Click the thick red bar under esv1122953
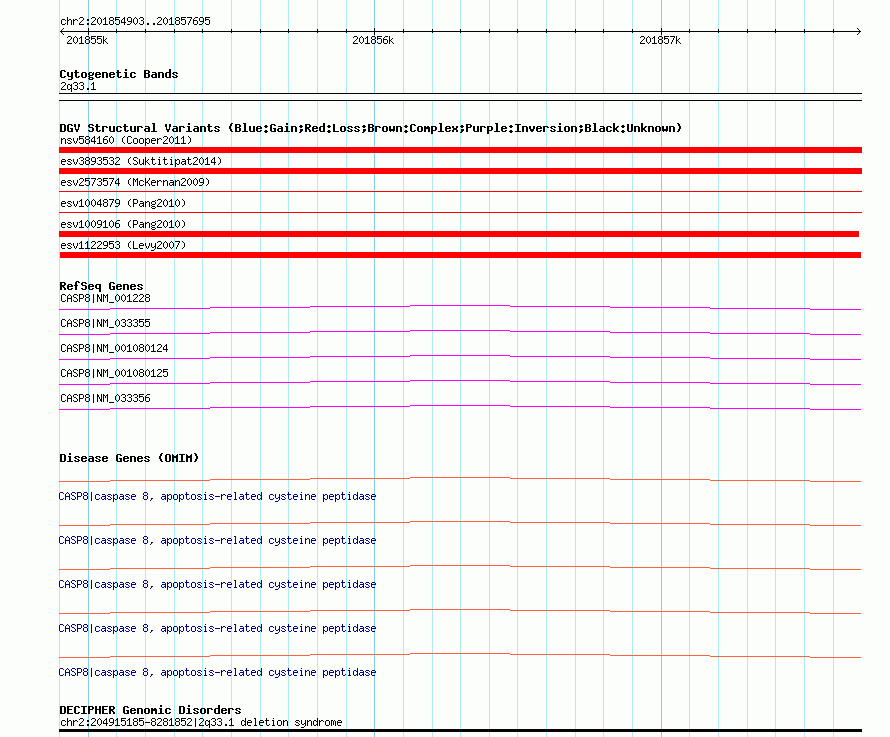This screenshot has width=890, height=737. (x=460, y=255)
